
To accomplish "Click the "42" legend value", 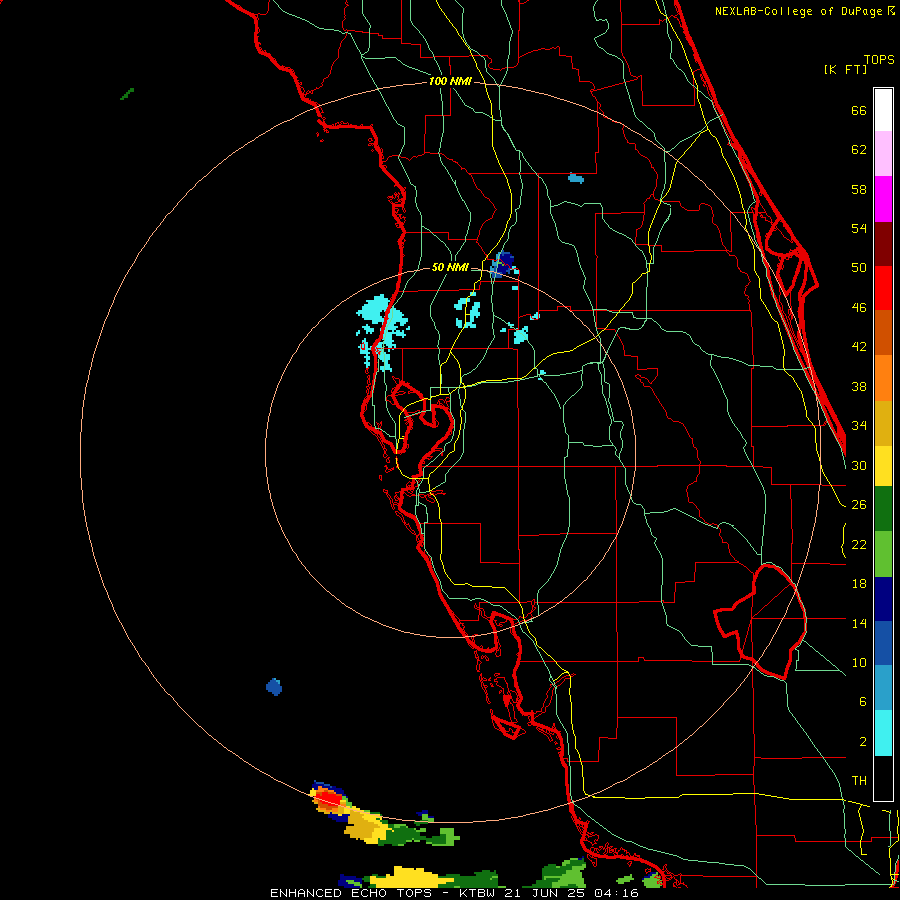I will (859, 347).
